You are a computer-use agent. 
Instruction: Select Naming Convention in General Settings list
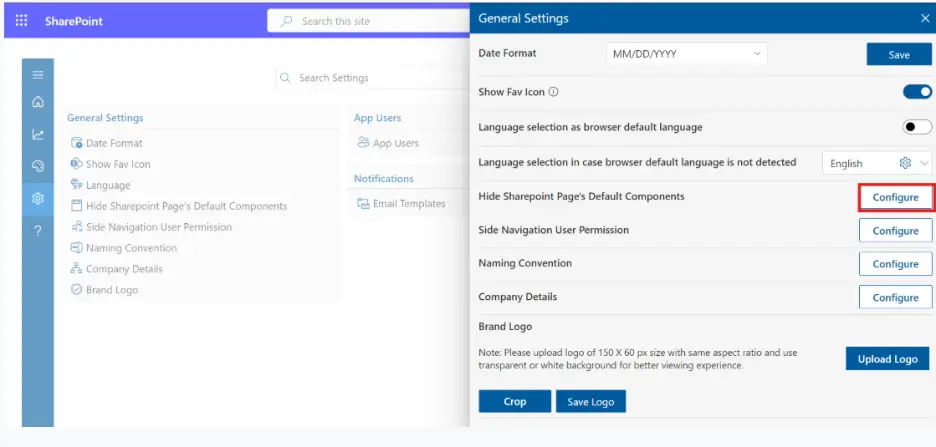click(131, 248)
